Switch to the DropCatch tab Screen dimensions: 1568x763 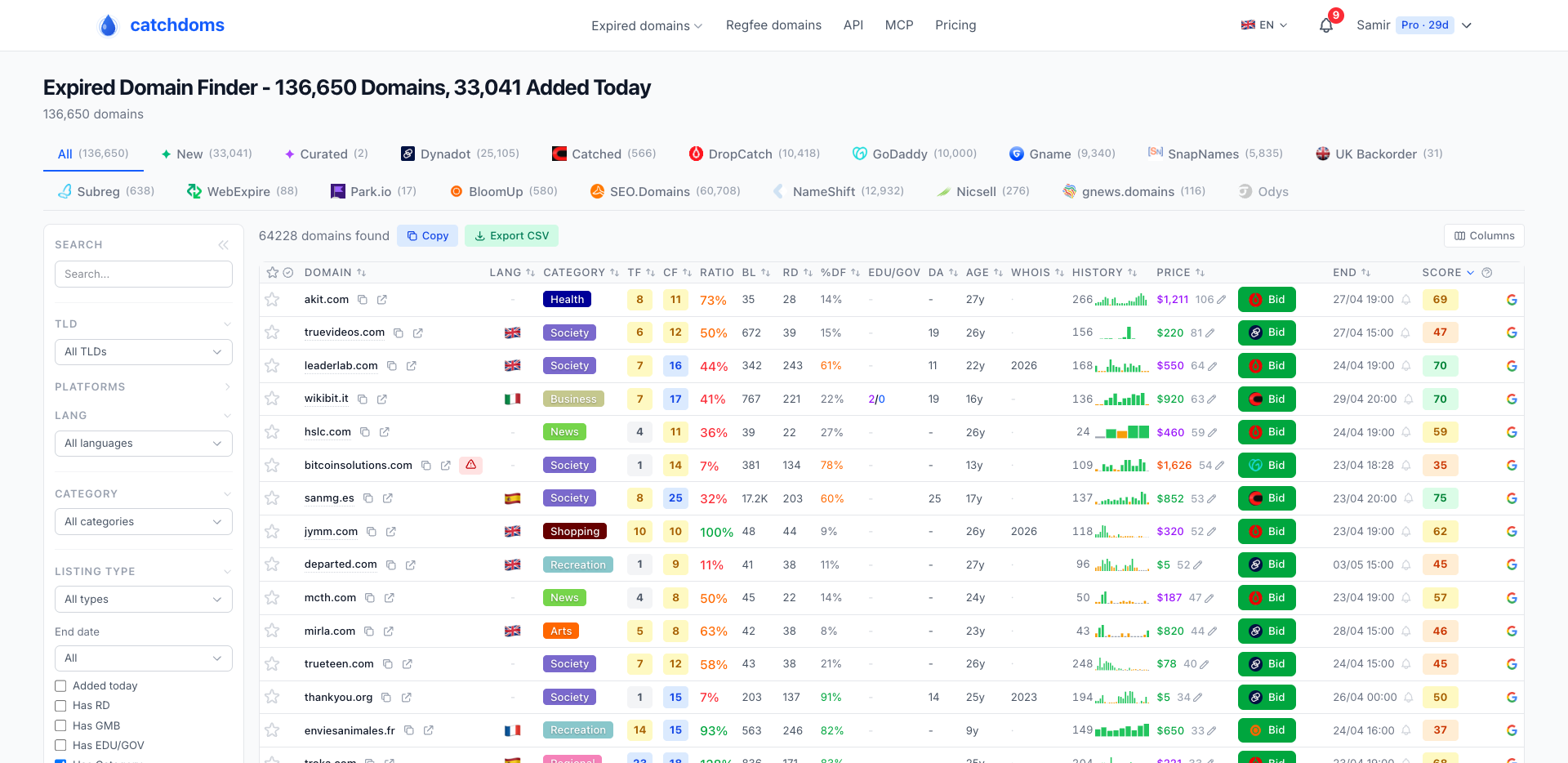[755, 154]
